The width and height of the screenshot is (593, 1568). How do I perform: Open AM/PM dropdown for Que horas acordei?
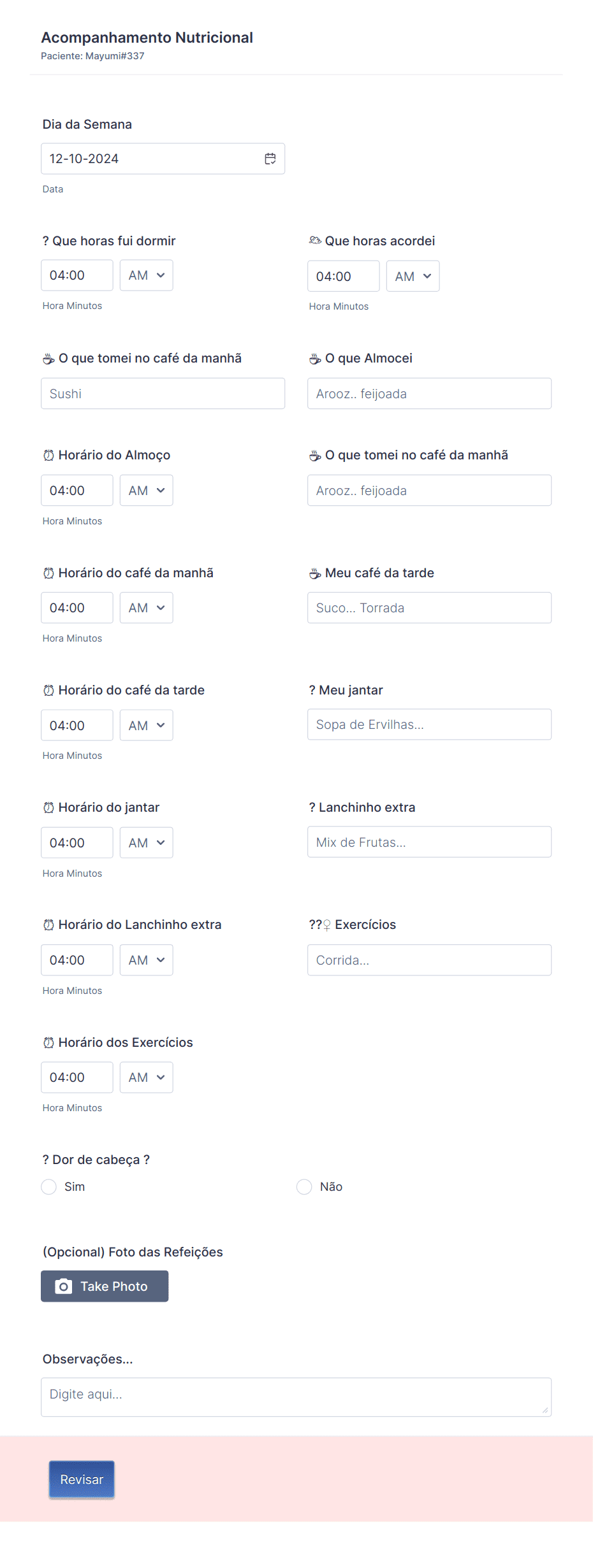[413, 276]
